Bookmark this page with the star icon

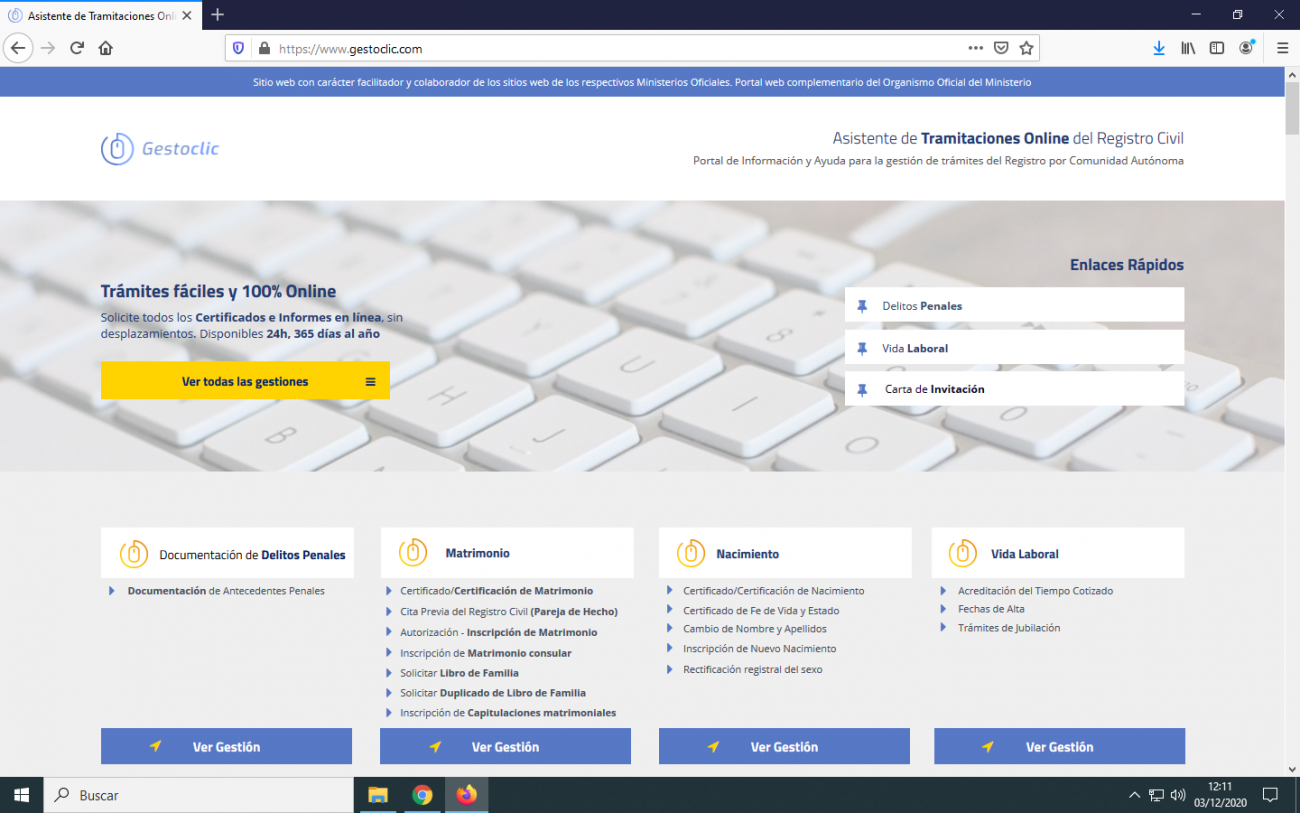click(x=1026, y=48)
